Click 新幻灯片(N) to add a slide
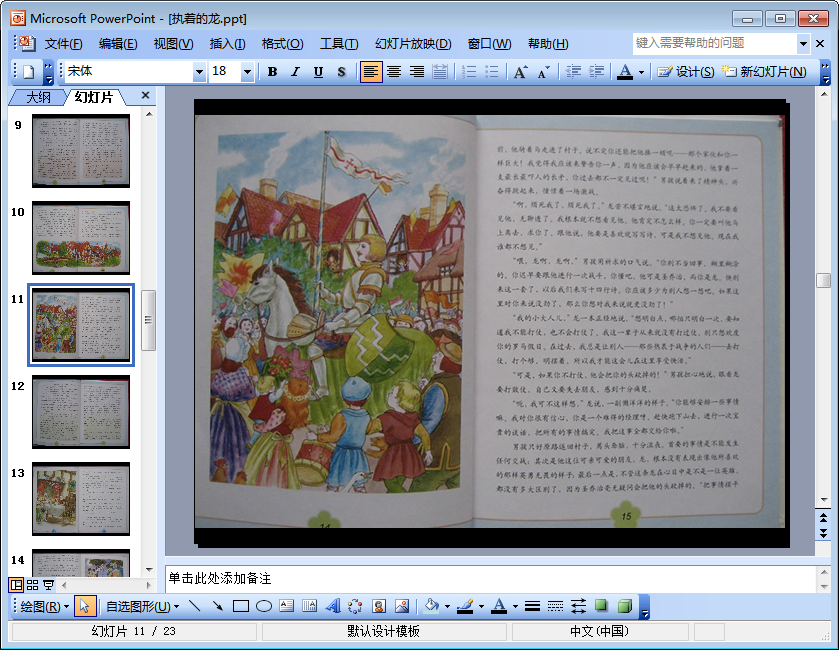The height and width of the screenshot is (650, 839). (x=764, y=72)
